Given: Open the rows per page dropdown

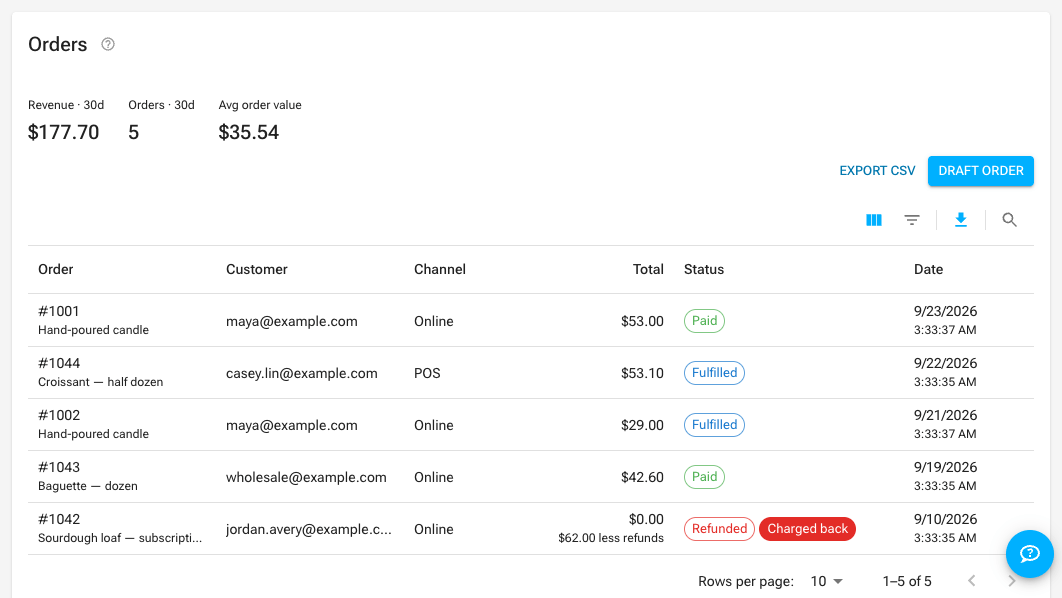Looking at the screenshot, I should pyautogui.click(x=826, y=581).
